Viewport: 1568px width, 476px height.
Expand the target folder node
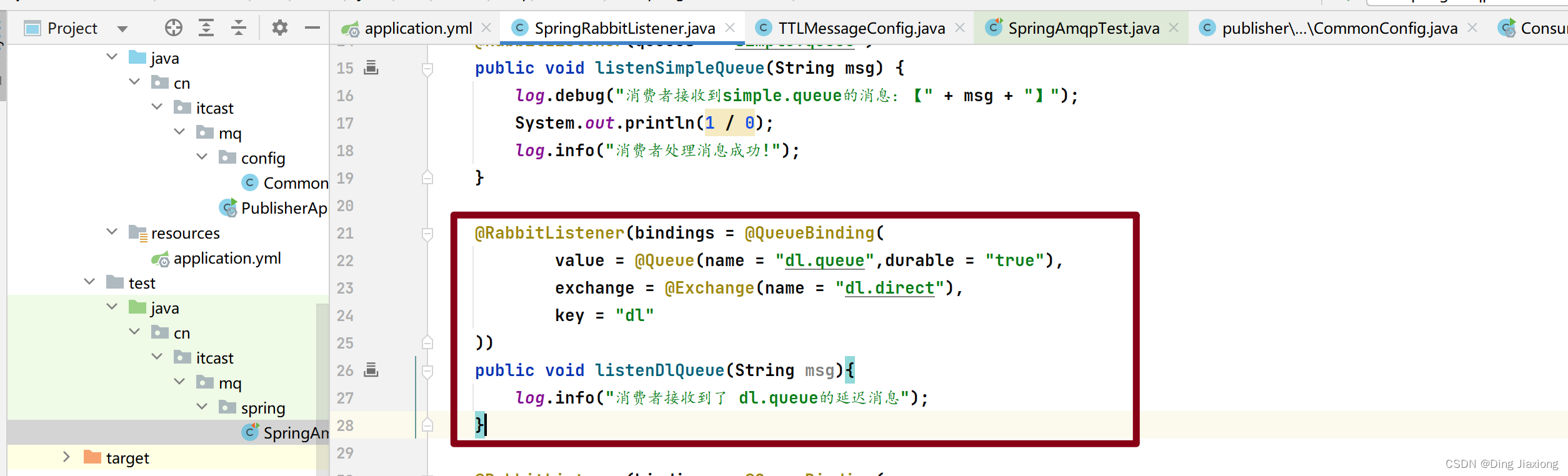pyautogui.click(x=67, y=457)
